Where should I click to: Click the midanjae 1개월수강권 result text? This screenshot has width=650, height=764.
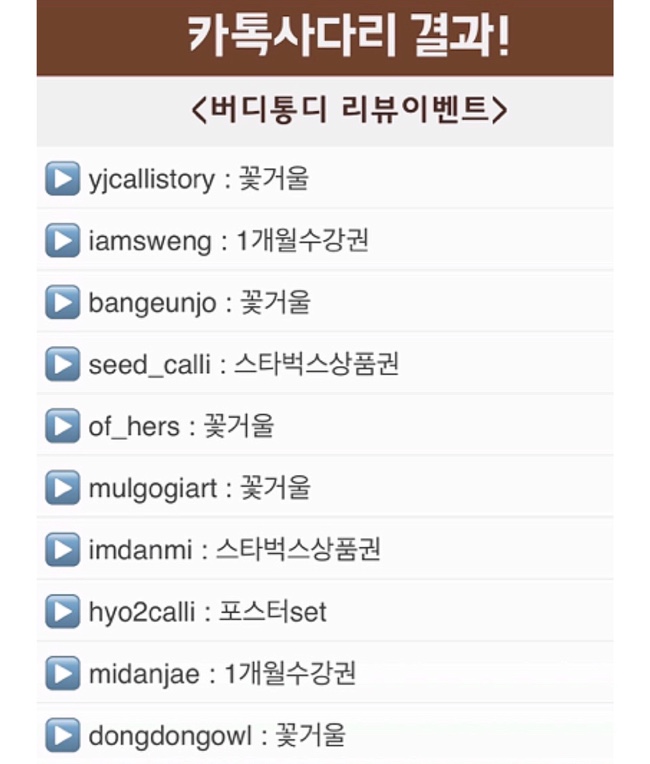222,674
